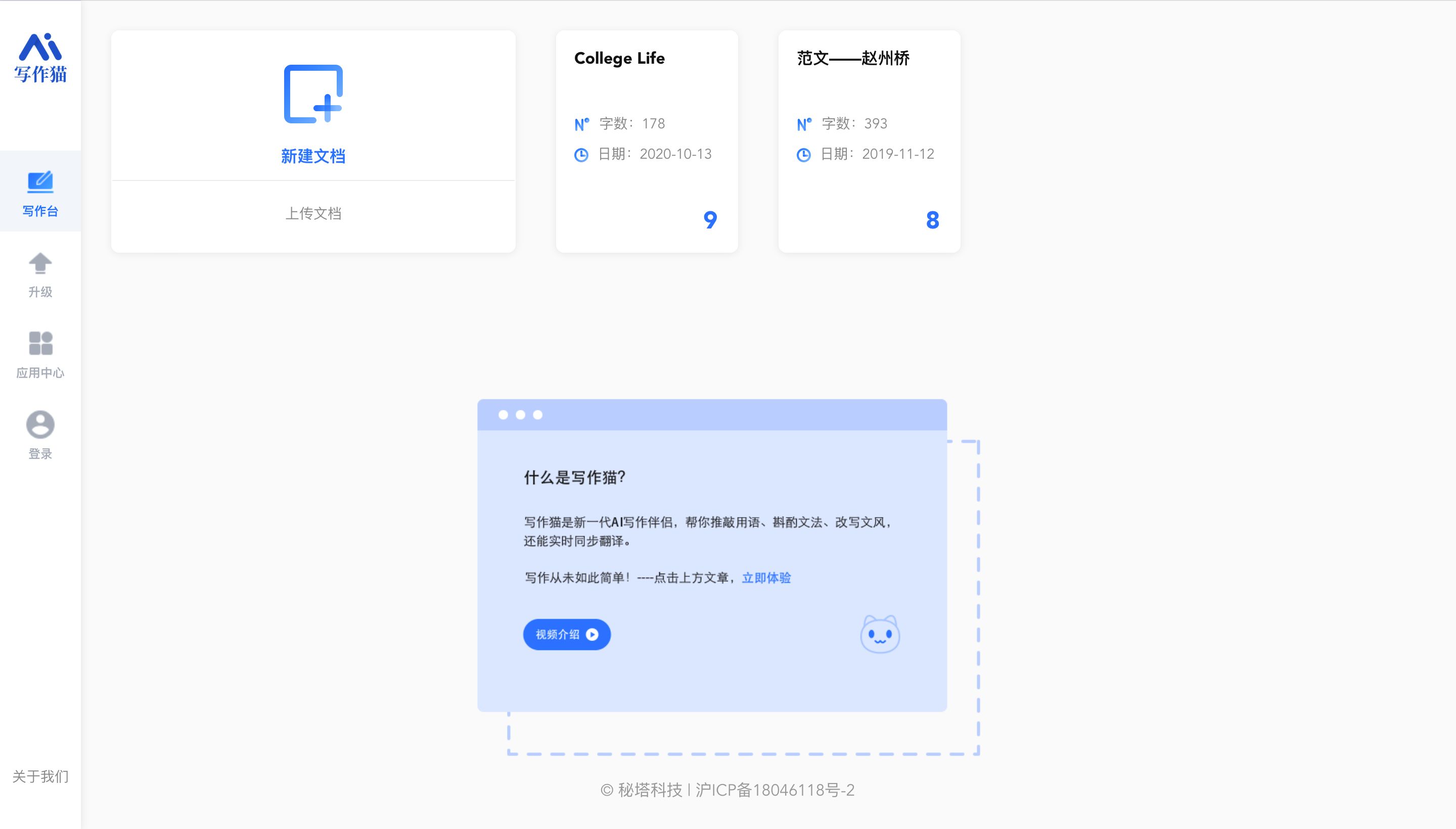This screenshot has width=1456, height=829.
Task: Open the College Life document title
Action: [x=619, y=58]
